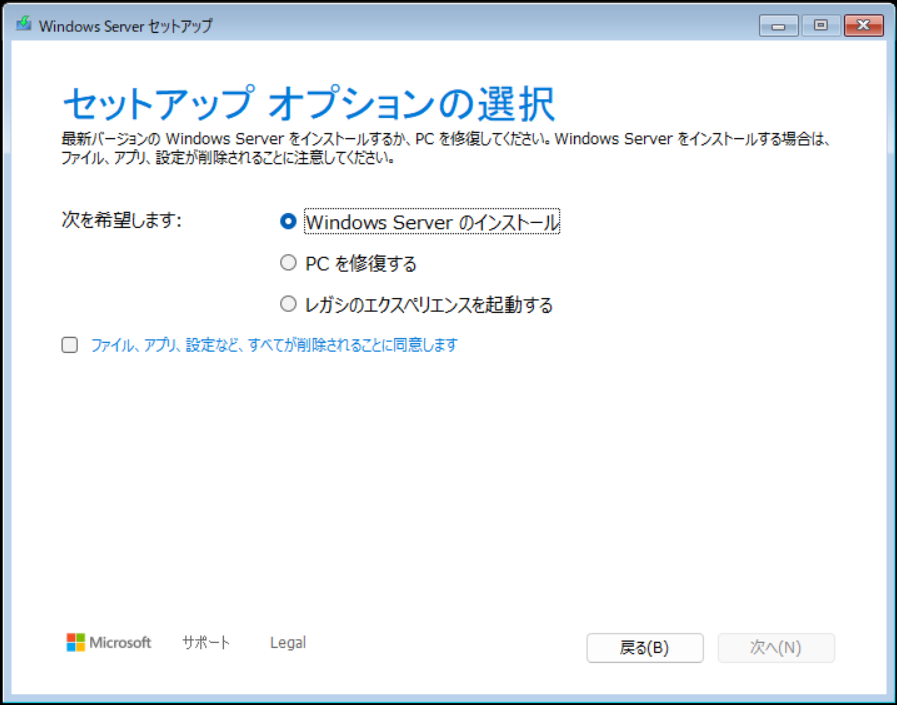Open the サポート link
Viewport: 897px width, 705px height.
206,643
